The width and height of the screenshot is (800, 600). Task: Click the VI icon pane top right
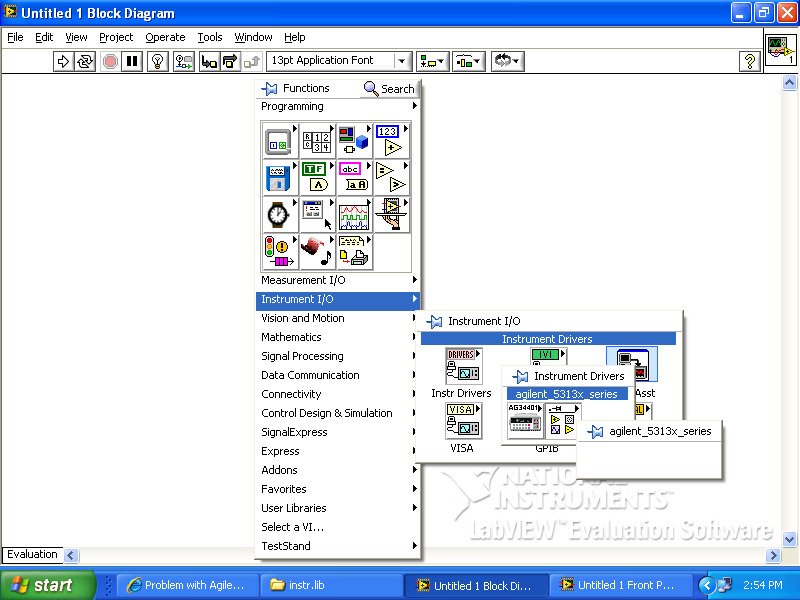[x=781, y=49]
